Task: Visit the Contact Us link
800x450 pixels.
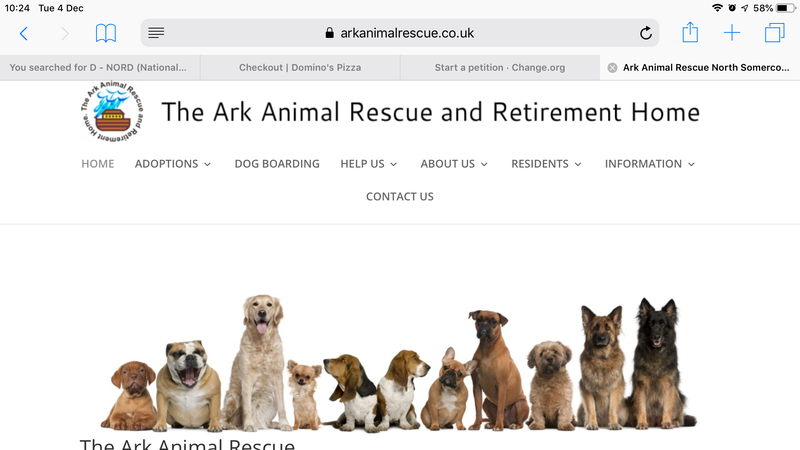Action: pyautogui.click(x=400, y=196)
